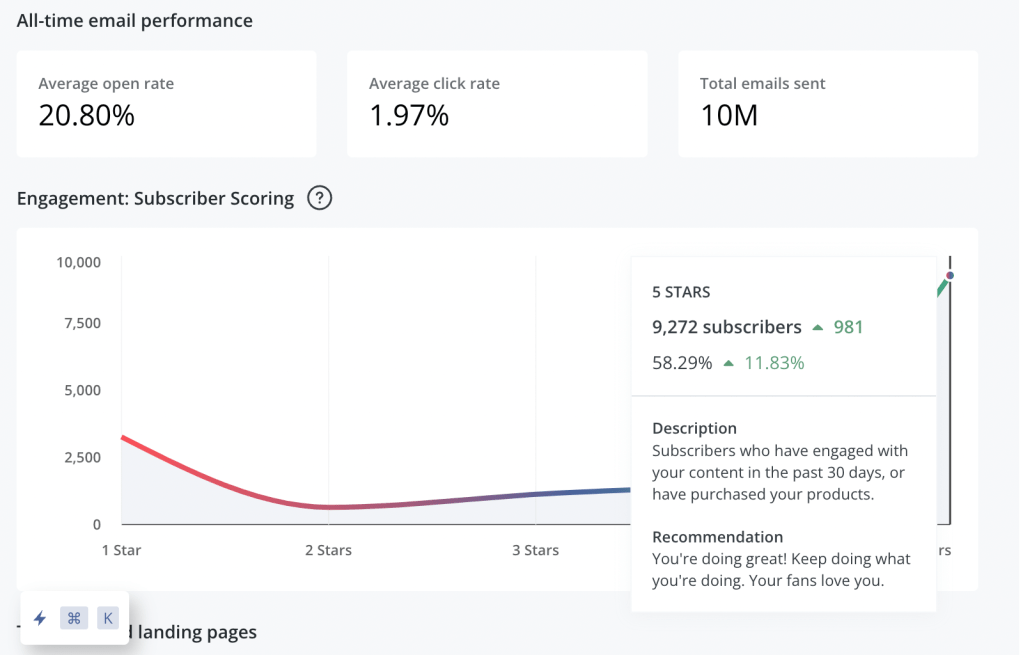Click the green up arrow beside 981
The height and width of the screenshot is (655, 1023).
pyautogui.click(x=818, y=327)
